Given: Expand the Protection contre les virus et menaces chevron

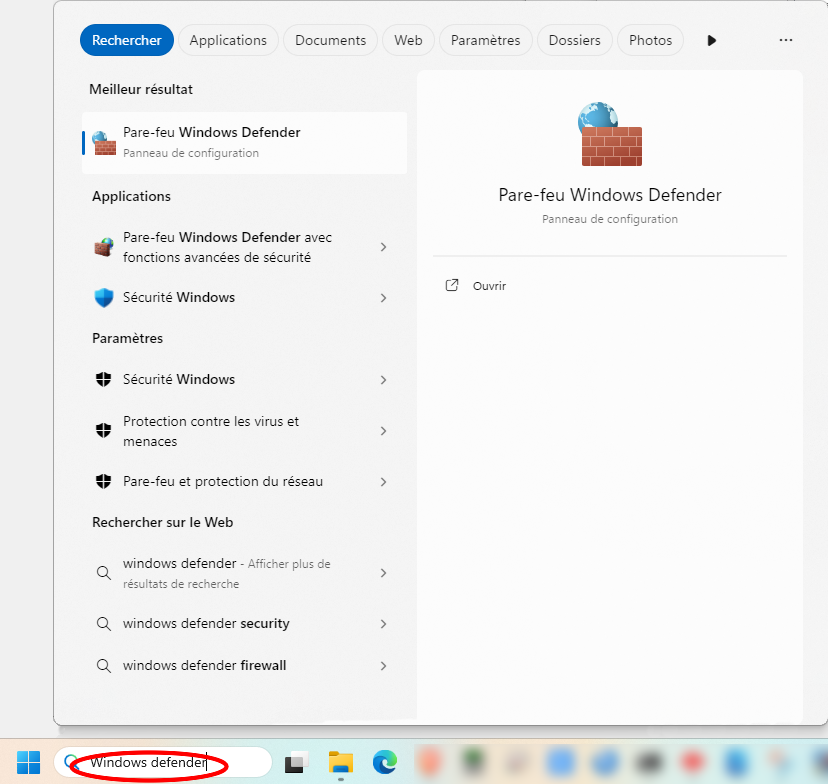Looking at the screenshot, I should pyautogui.click(x=383, y=432).
